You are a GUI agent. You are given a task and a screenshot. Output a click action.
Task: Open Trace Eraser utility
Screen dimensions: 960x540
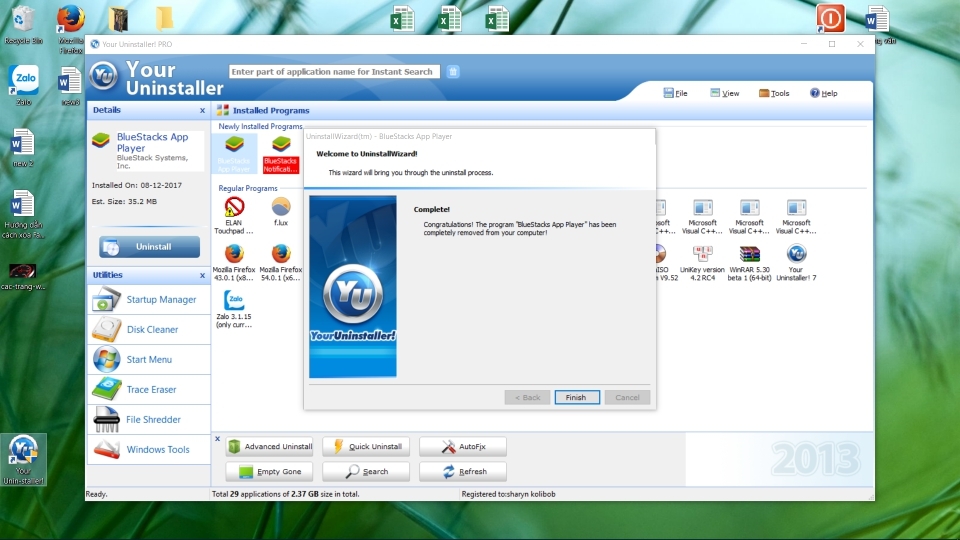click(149, 389)
